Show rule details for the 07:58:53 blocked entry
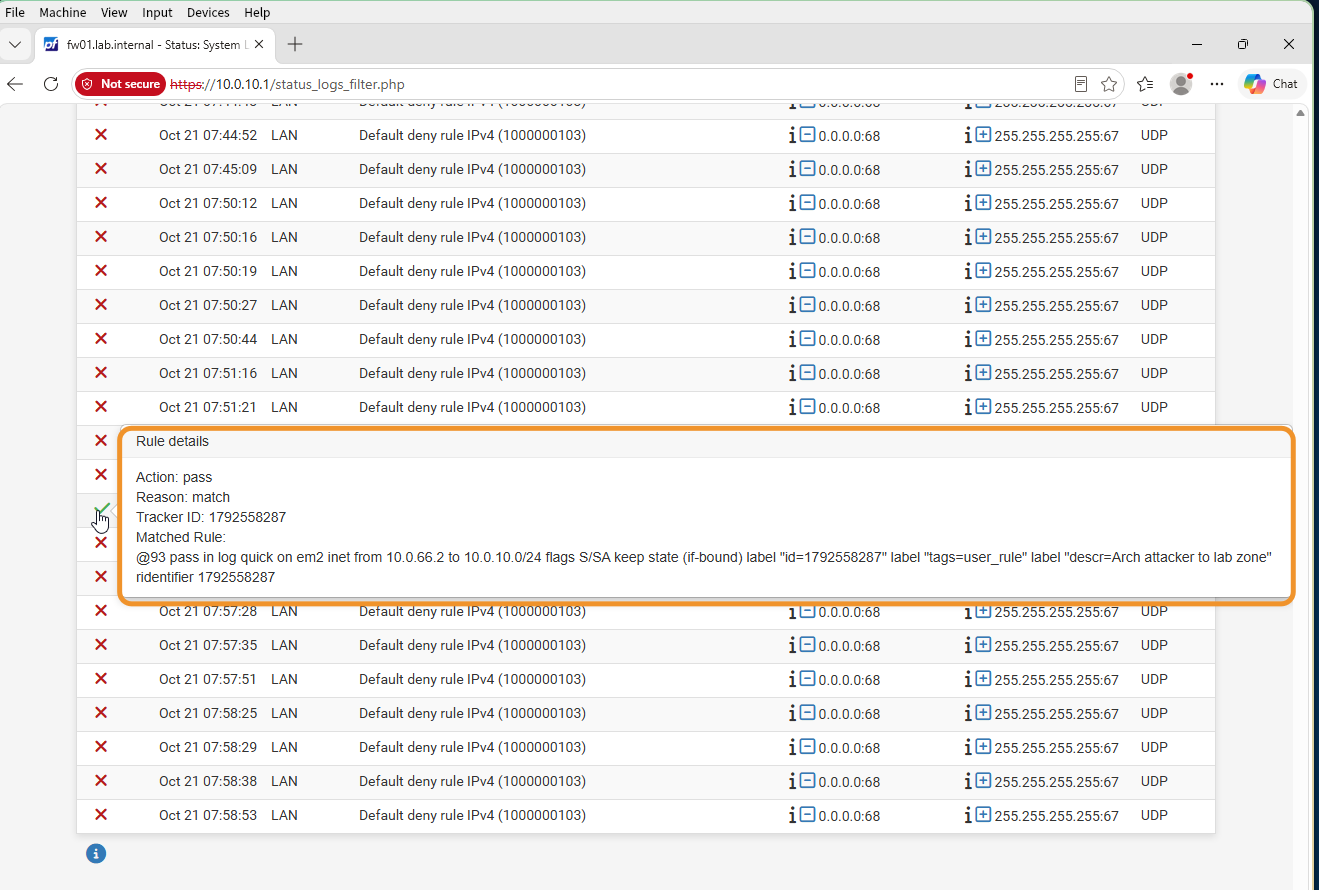This screenshot has width=1319, height=890. pyautogui.click(x=101, y=815)
